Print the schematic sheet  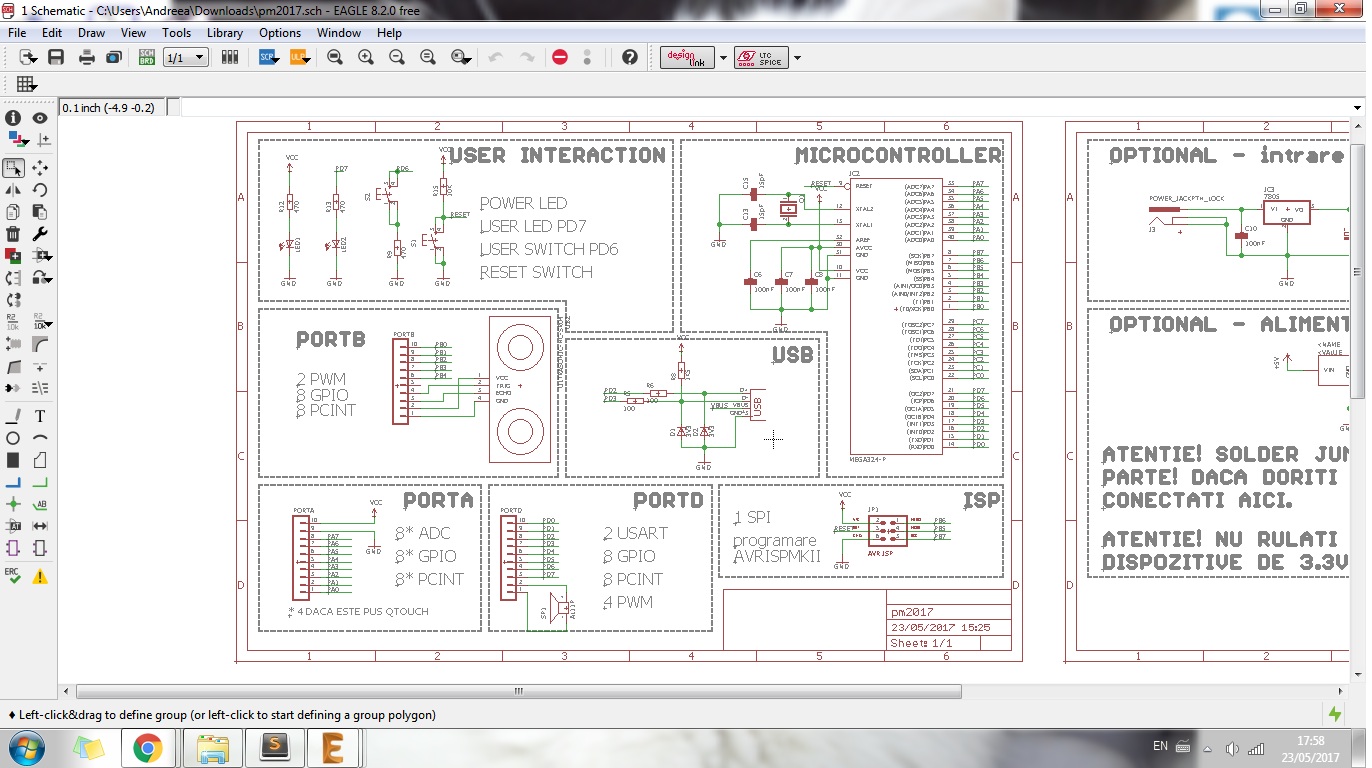(87, 57)
